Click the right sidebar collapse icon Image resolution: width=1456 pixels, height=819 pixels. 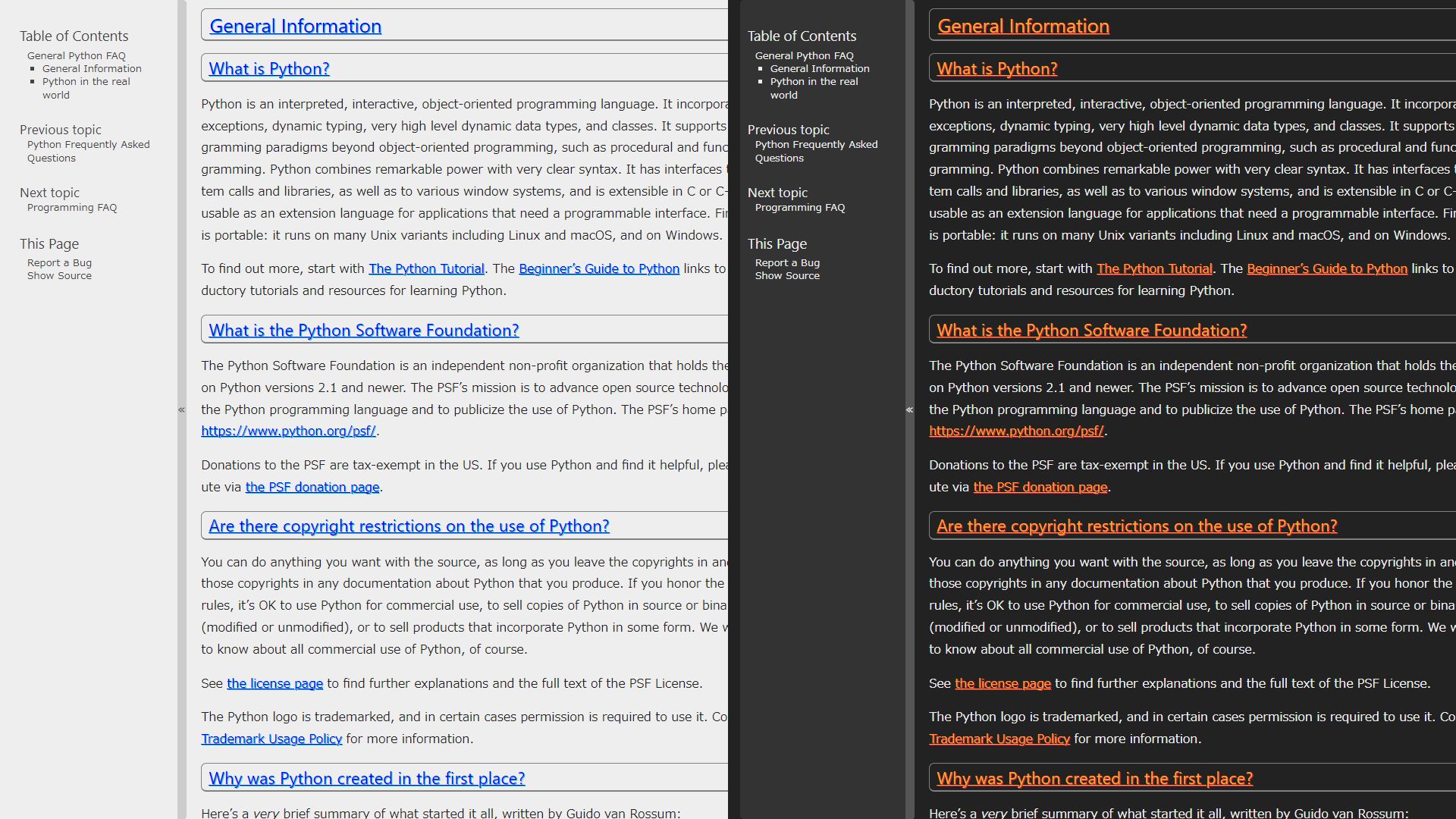pyautogui.click(x=910, y=410)
